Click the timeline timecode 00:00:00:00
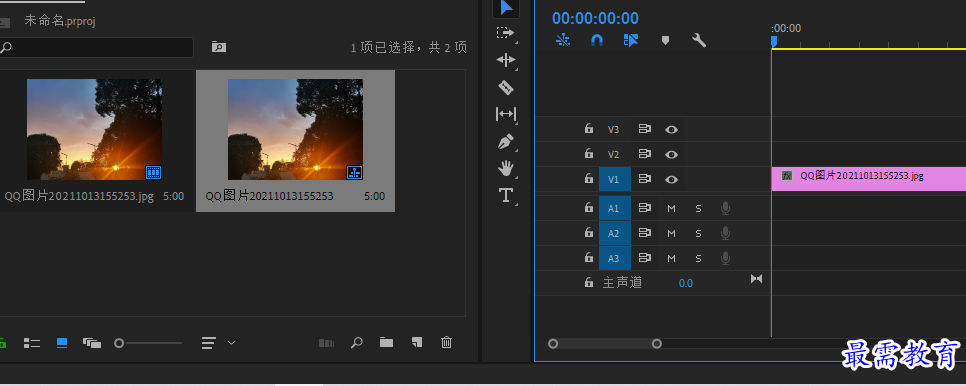966x386 pixels. pyautogui.click(x=595, y=18)
